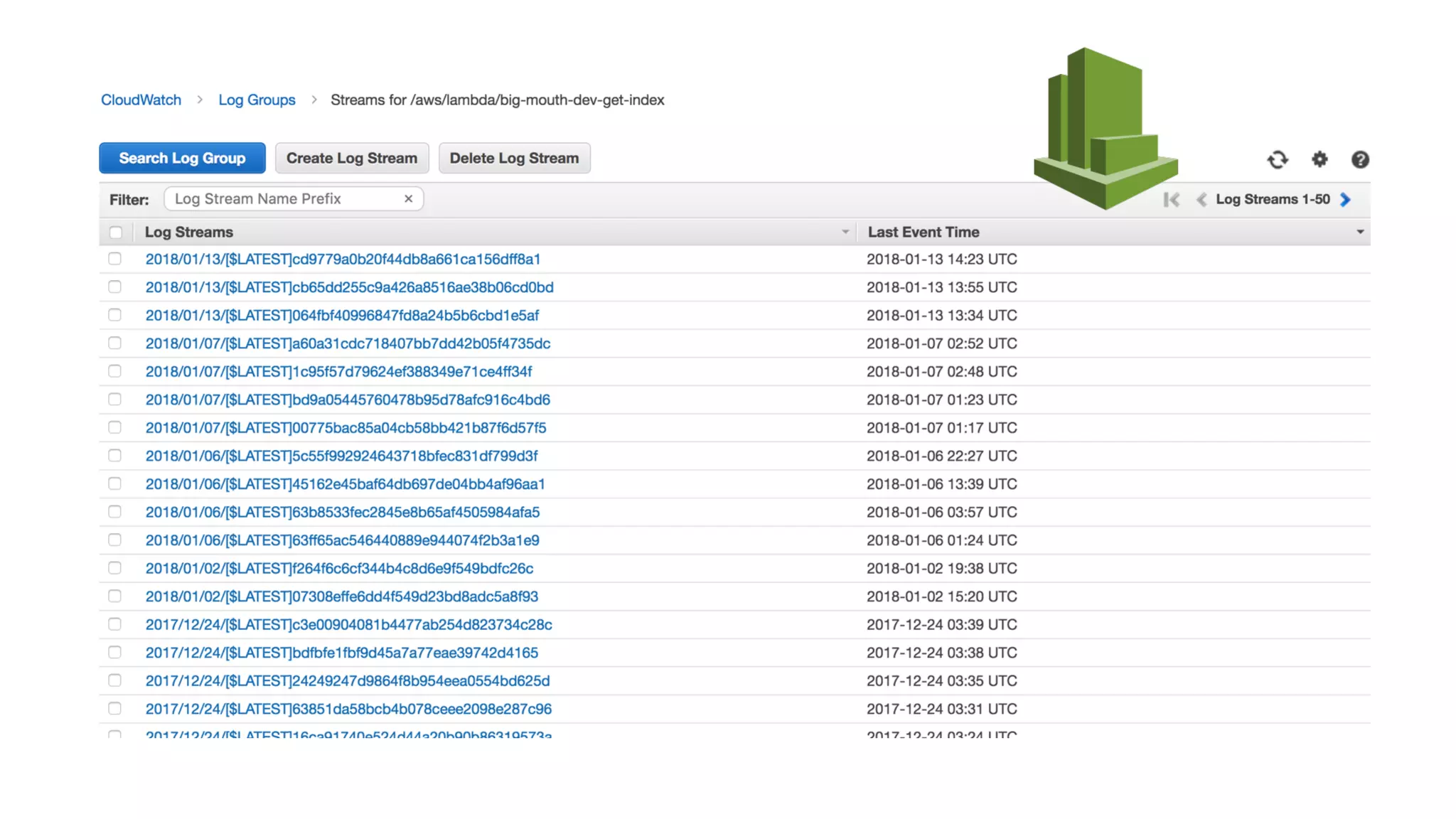This screenshot has height=819, width=1456.
Task: Jump to first page of log streams
Action: 1171,200
